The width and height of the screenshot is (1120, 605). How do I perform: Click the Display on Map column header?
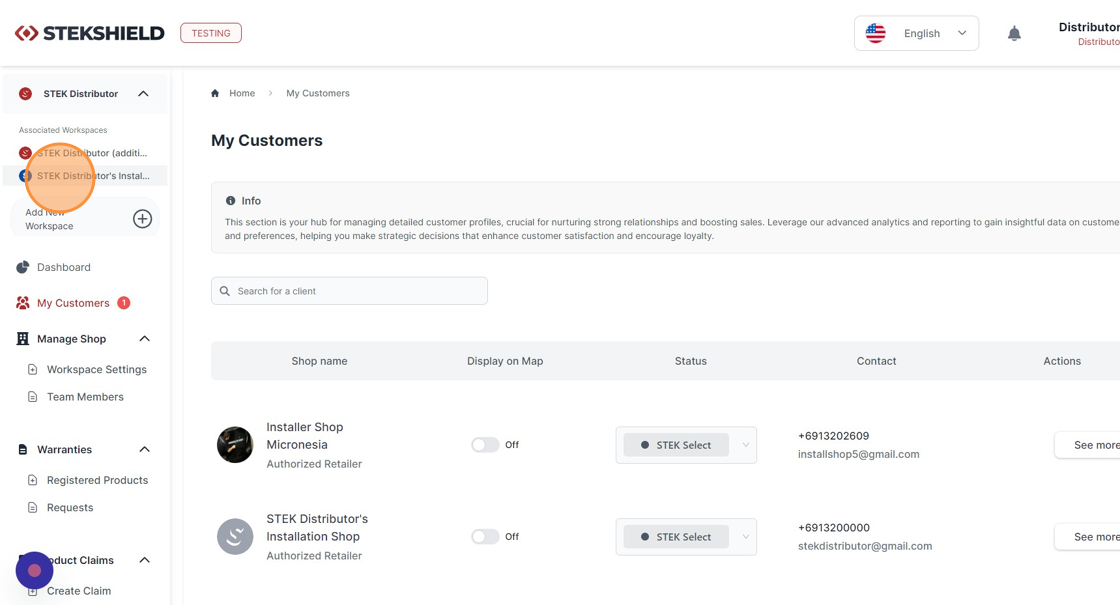pyautogui.click(x=505, y=361)
